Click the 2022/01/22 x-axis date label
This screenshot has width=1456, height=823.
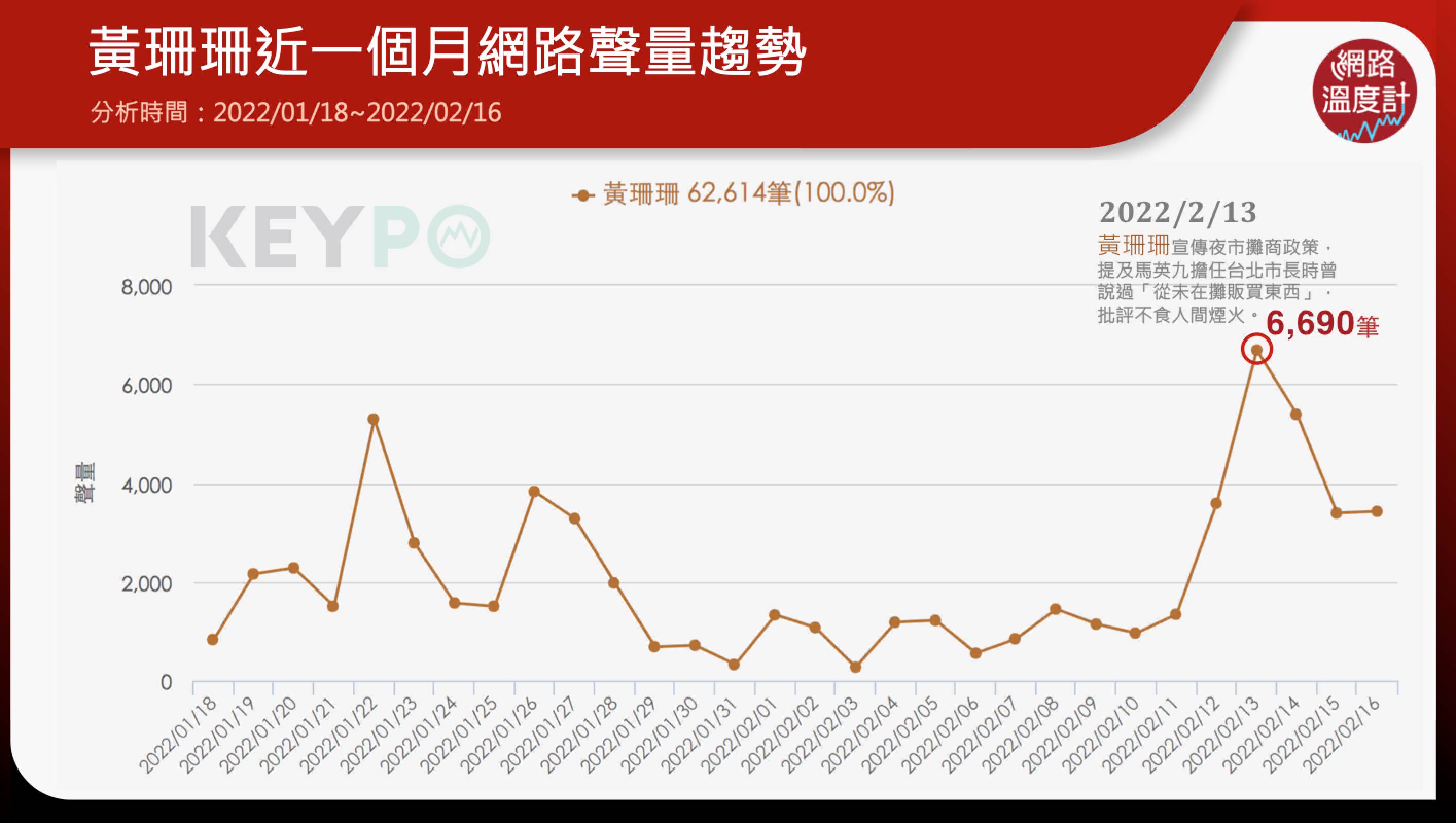coord(338,736)
